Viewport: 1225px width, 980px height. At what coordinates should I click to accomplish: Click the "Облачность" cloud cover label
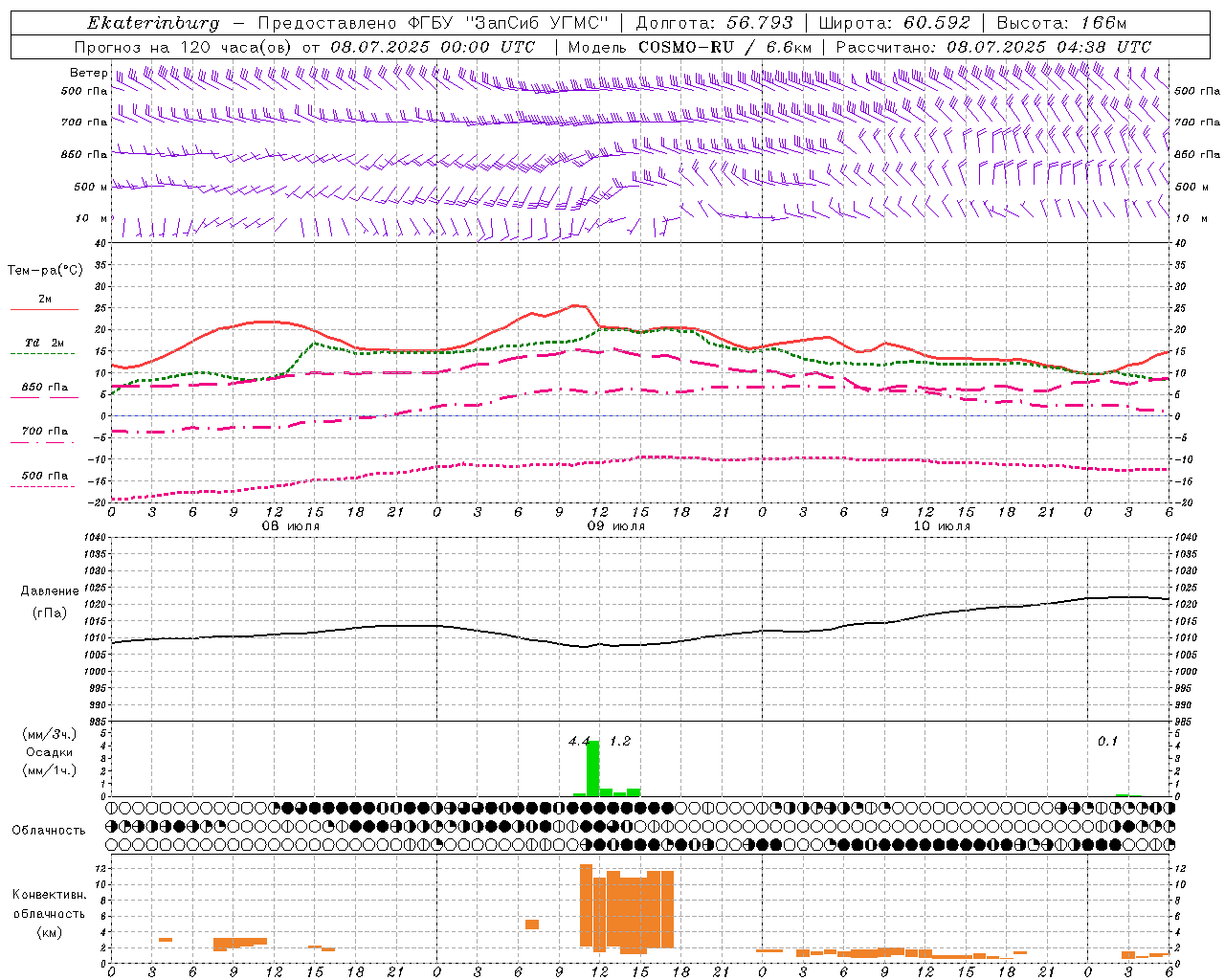49,831
